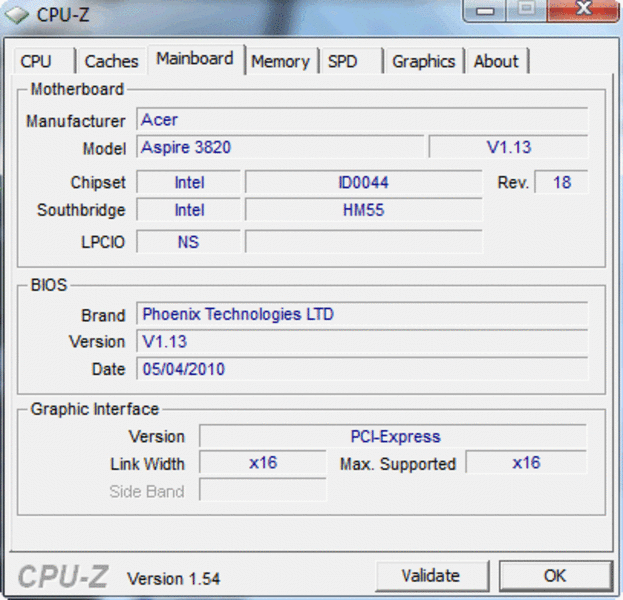Screen dimensions: 623x600
Task: Click the LPCIO NS field
Action: pyautogui.click(x=188, y=241)
